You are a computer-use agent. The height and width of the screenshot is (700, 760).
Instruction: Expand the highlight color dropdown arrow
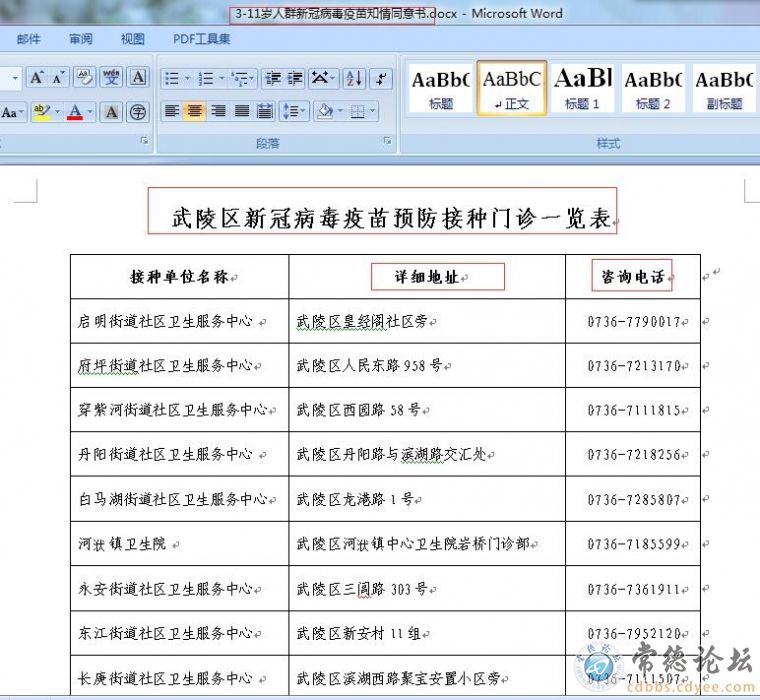pyautogui.click(x=57, y=112)
